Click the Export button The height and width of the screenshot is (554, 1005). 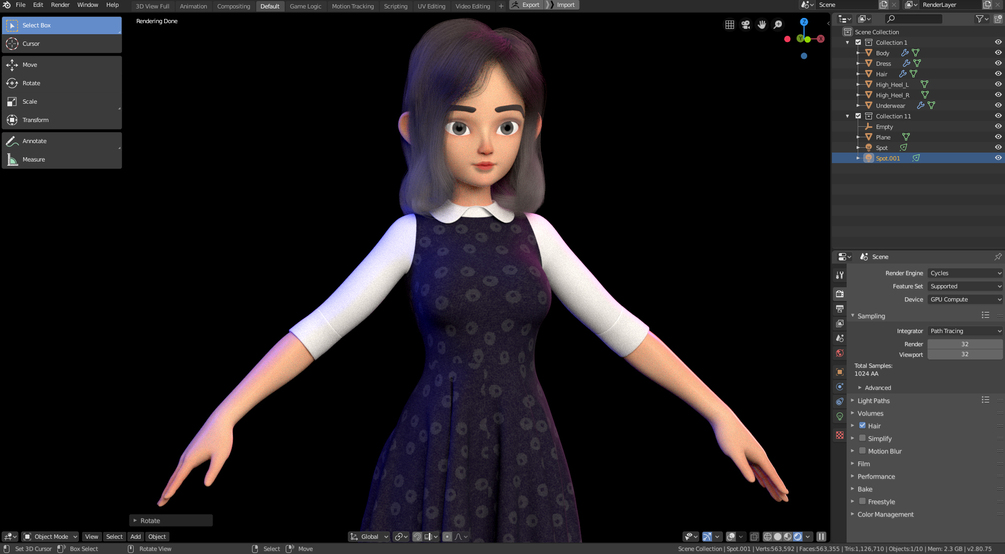[x=526, y=5]
